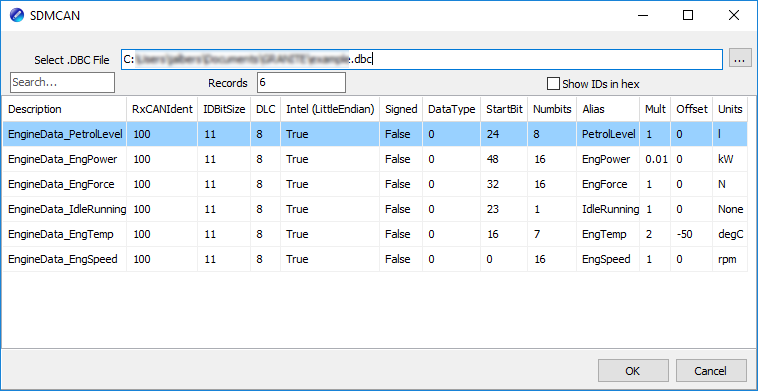Click the Search input field

click(x=62, y=82)
